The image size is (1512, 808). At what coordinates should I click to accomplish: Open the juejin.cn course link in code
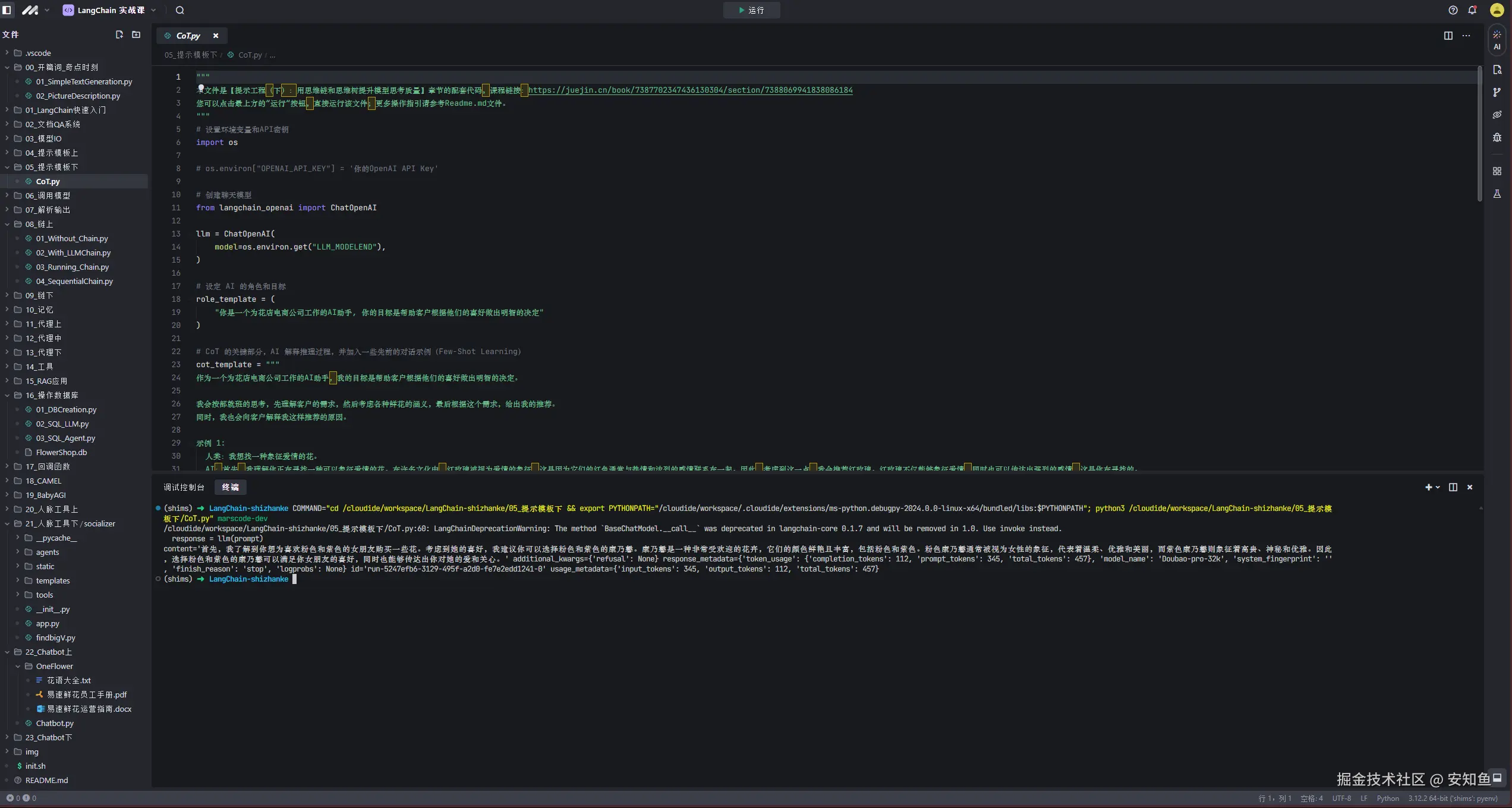[x=689, y=90]
